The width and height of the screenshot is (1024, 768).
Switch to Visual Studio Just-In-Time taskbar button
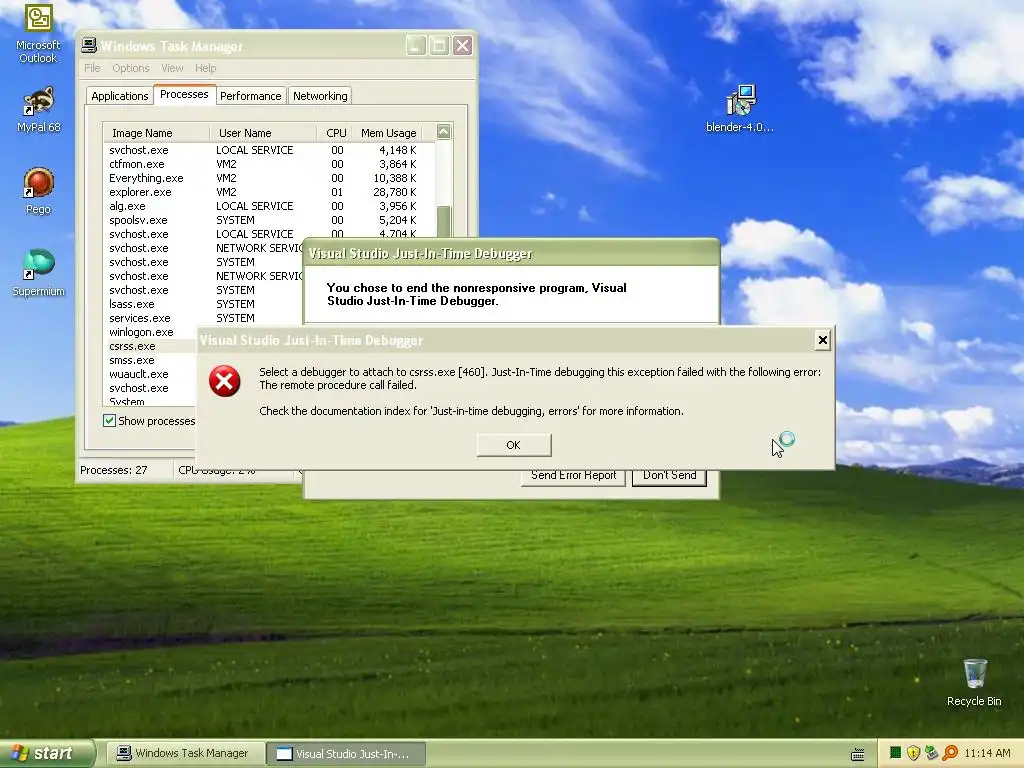(346, 753)
